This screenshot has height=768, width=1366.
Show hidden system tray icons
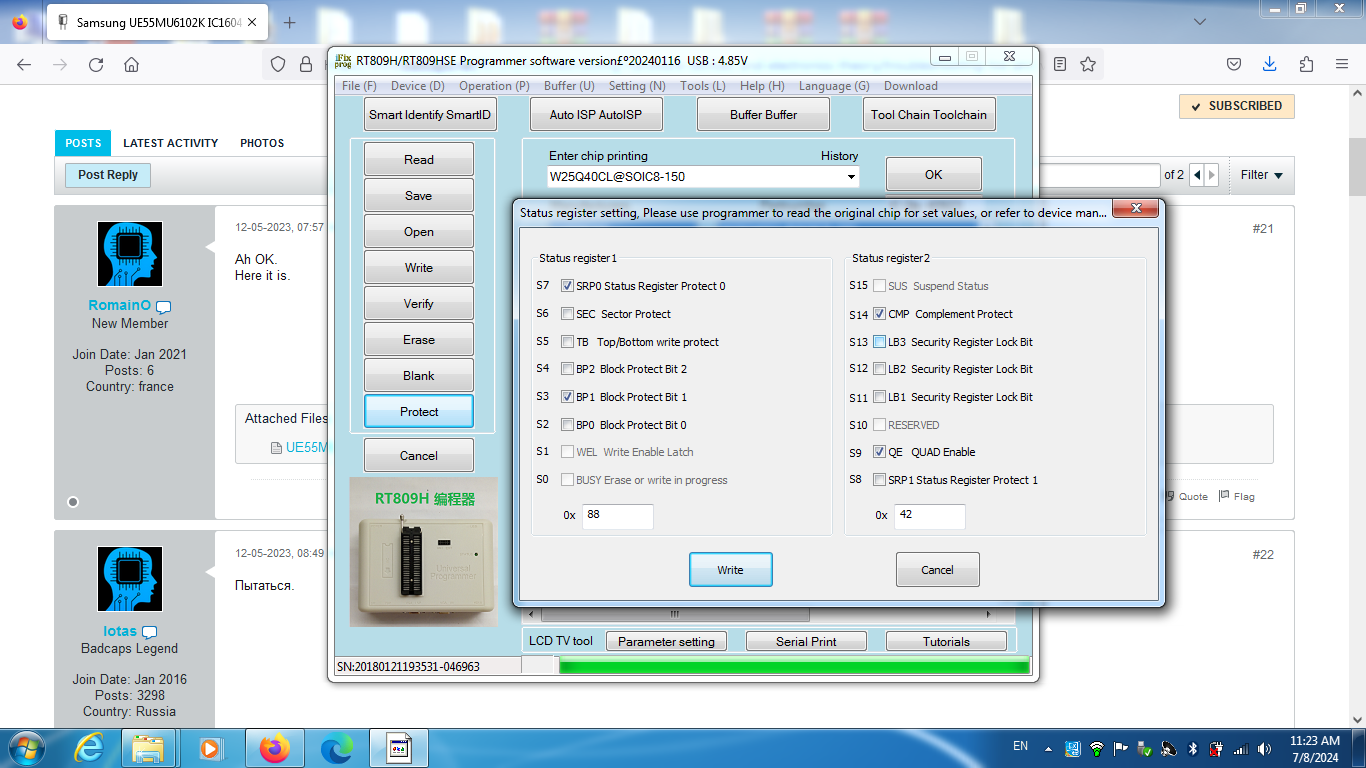[1049, 748]
